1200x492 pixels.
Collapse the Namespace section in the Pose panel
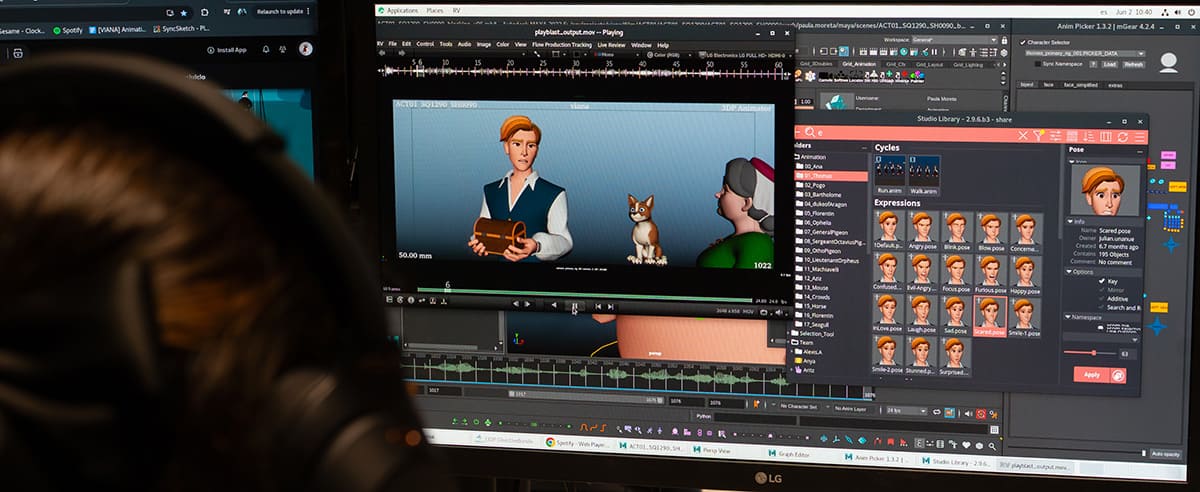pyautogui.click(x=1068, y=317)
